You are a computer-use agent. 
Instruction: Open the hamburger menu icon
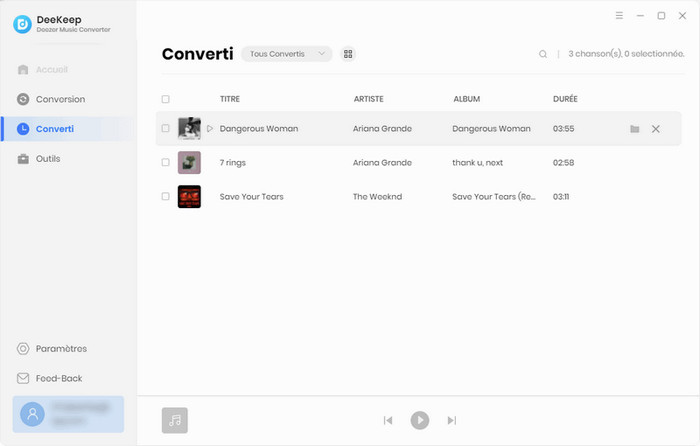click(619, 16)
